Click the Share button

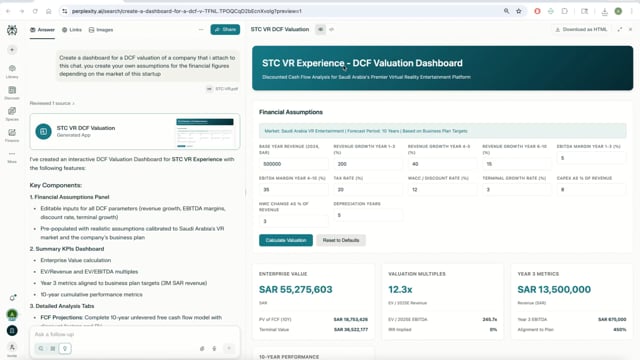click(x=225, y=29)
